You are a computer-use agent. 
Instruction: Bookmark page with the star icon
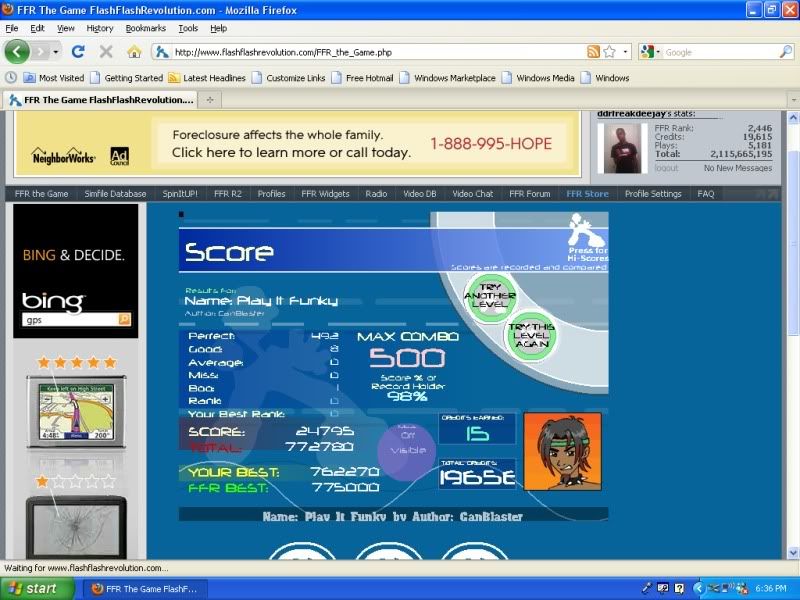[610, 52]
